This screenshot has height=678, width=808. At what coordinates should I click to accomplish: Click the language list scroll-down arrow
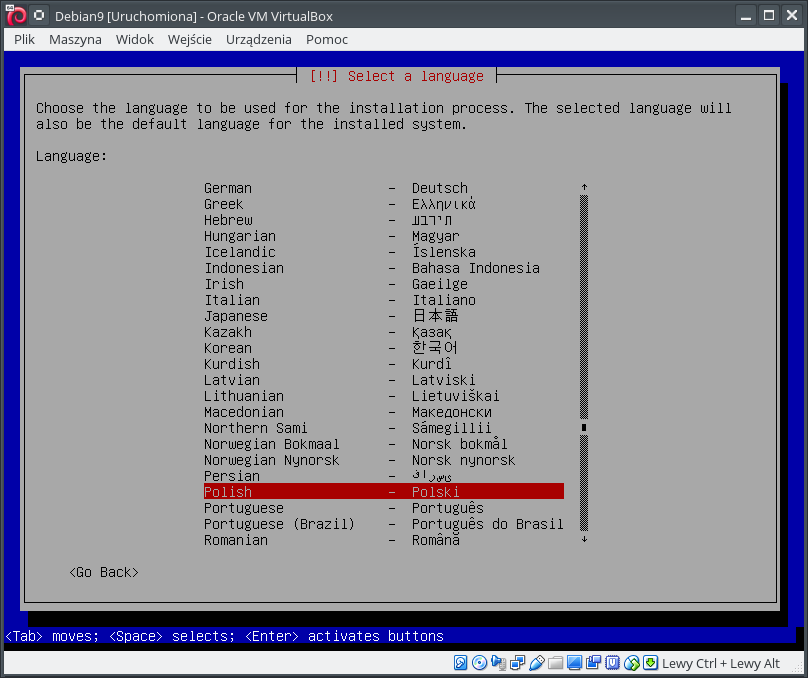584,540
